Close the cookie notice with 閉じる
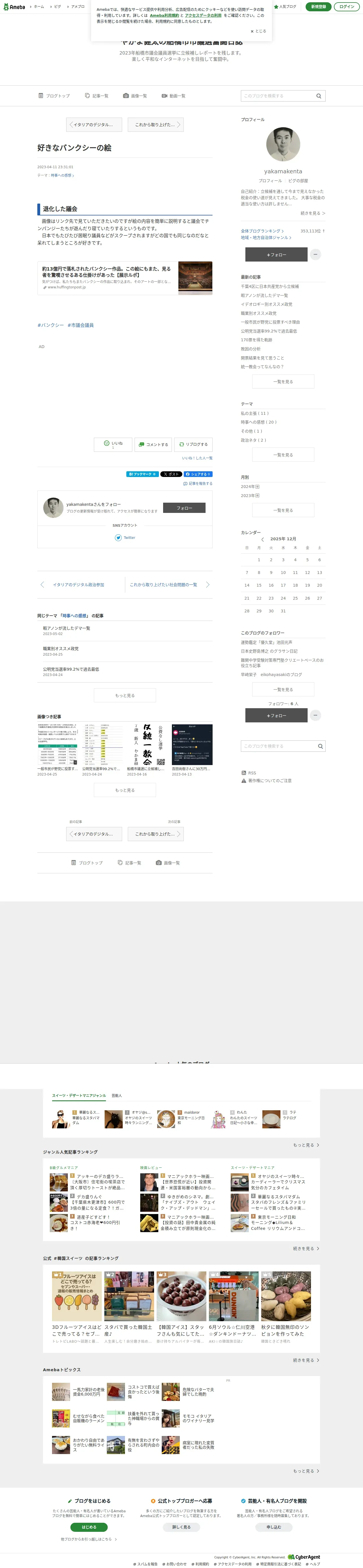Image resolution: width=363 pixels, height=1568 pixels. pyautogui.click(x=258, y=31)
